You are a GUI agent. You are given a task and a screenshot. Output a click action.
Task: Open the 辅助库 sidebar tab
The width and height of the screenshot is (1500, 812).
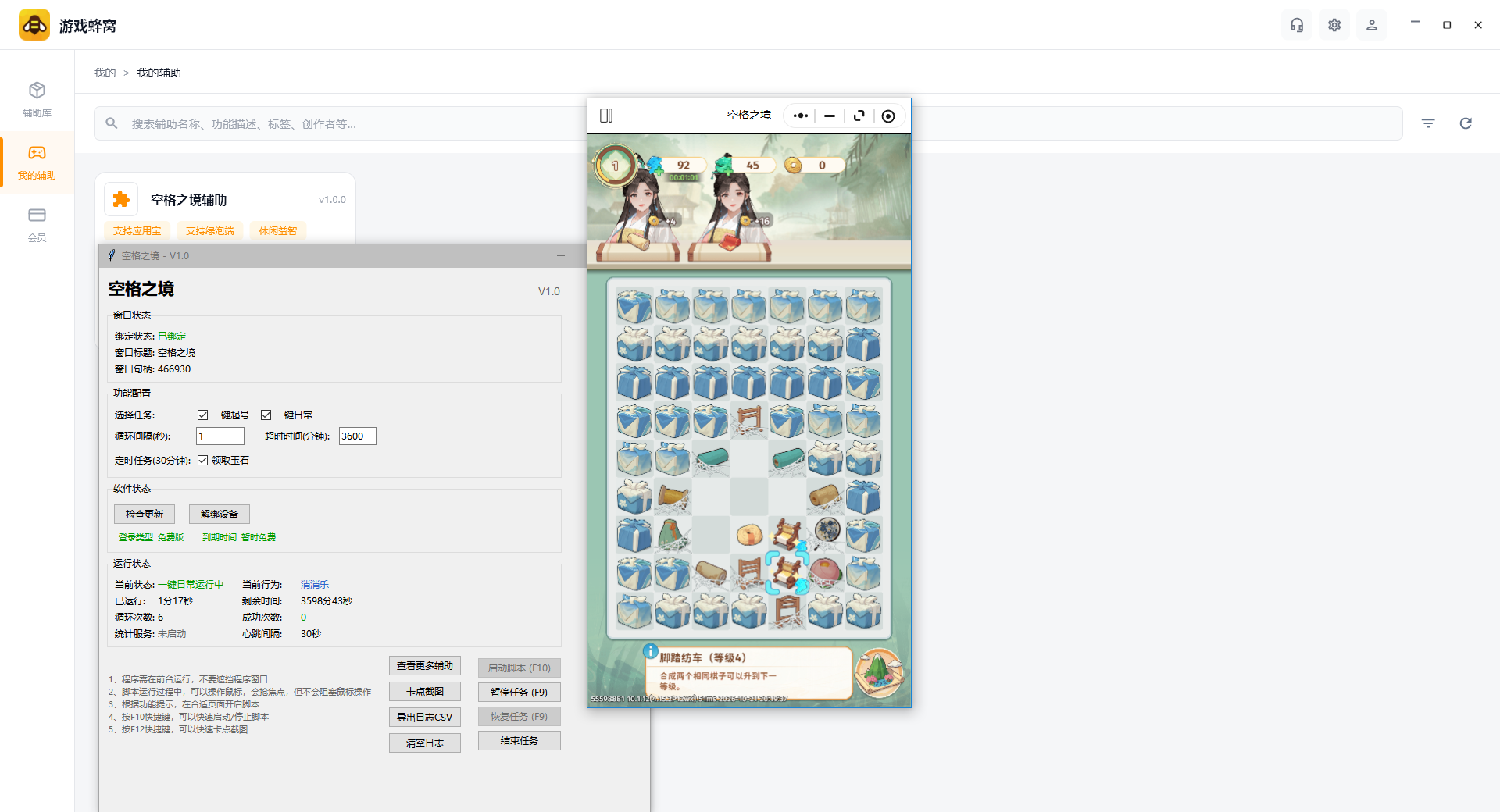coord(37,100)
